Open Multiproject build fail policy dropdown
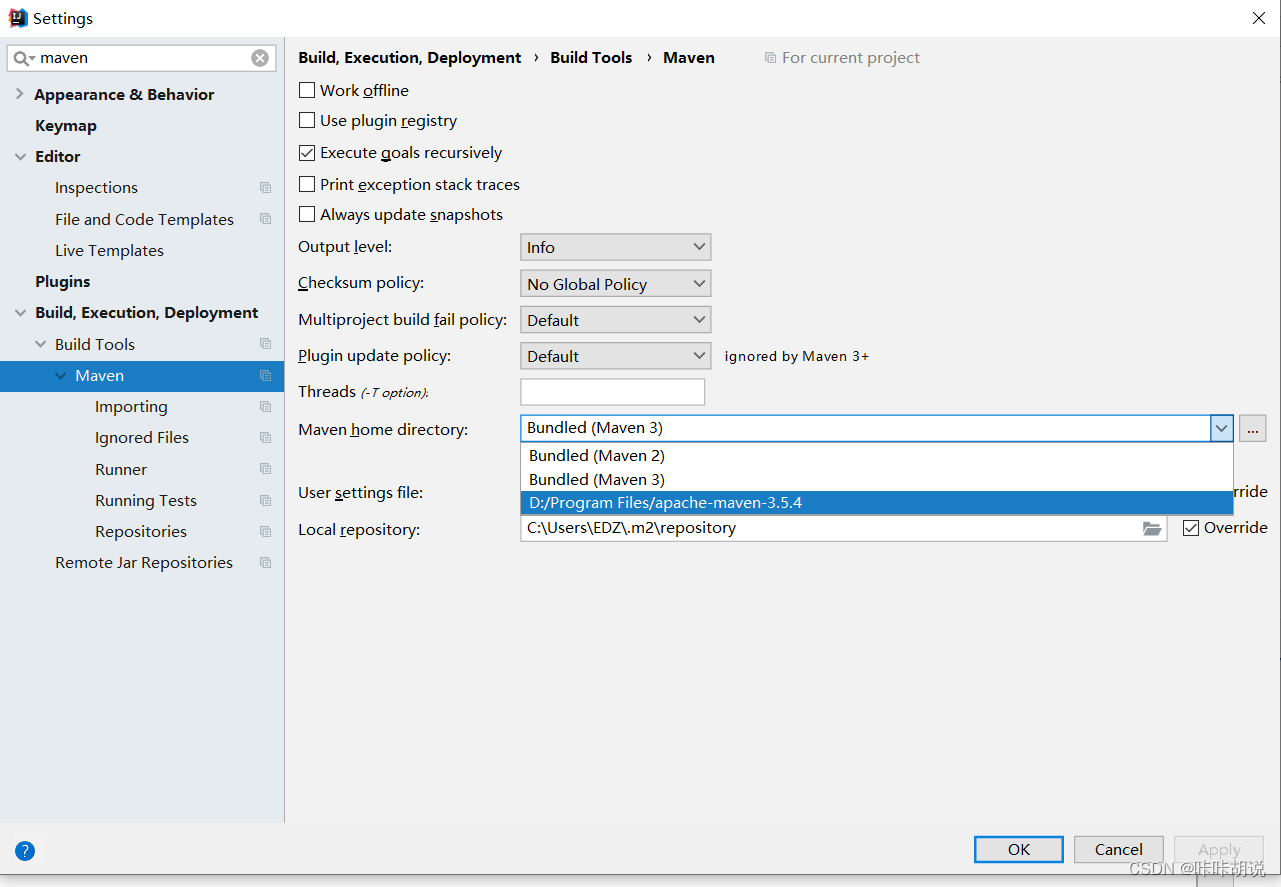 tap(616, 320)
